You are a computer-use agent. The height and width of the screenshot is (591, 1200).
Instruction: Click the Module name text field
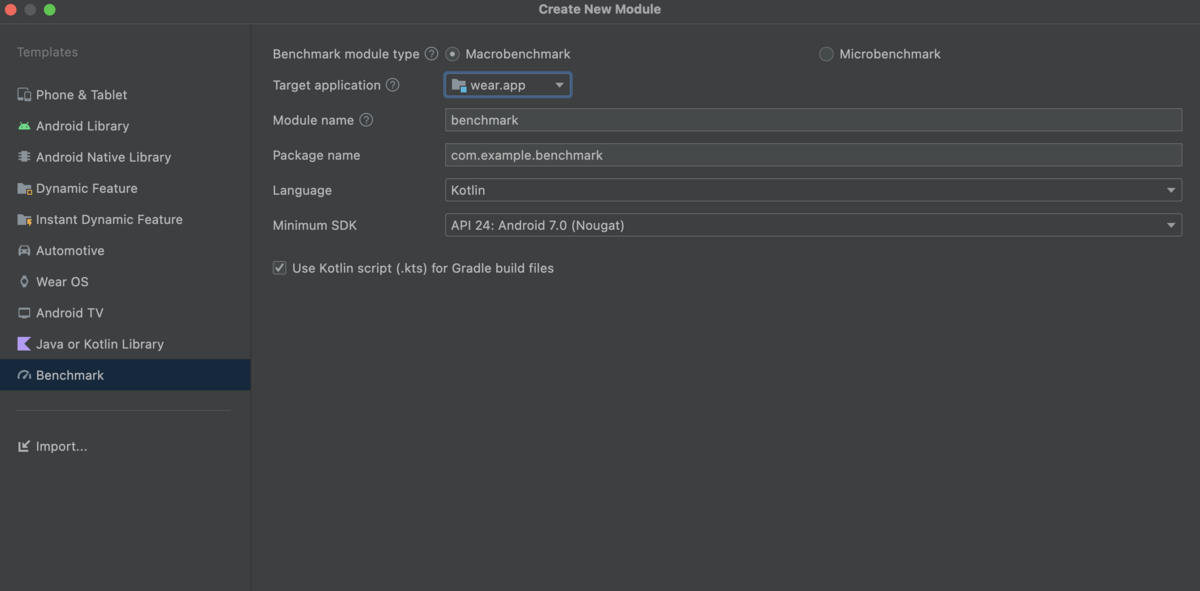(x=813, y=120)
